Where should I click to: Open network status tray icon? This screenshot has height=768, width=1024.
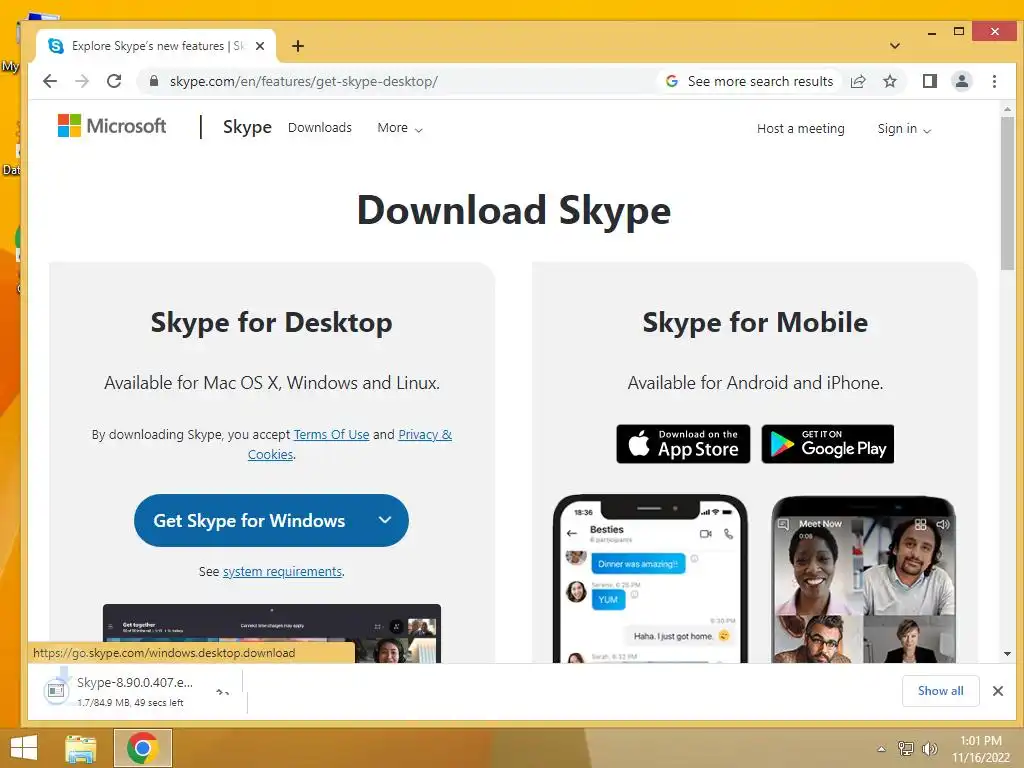tap(906, 748)
